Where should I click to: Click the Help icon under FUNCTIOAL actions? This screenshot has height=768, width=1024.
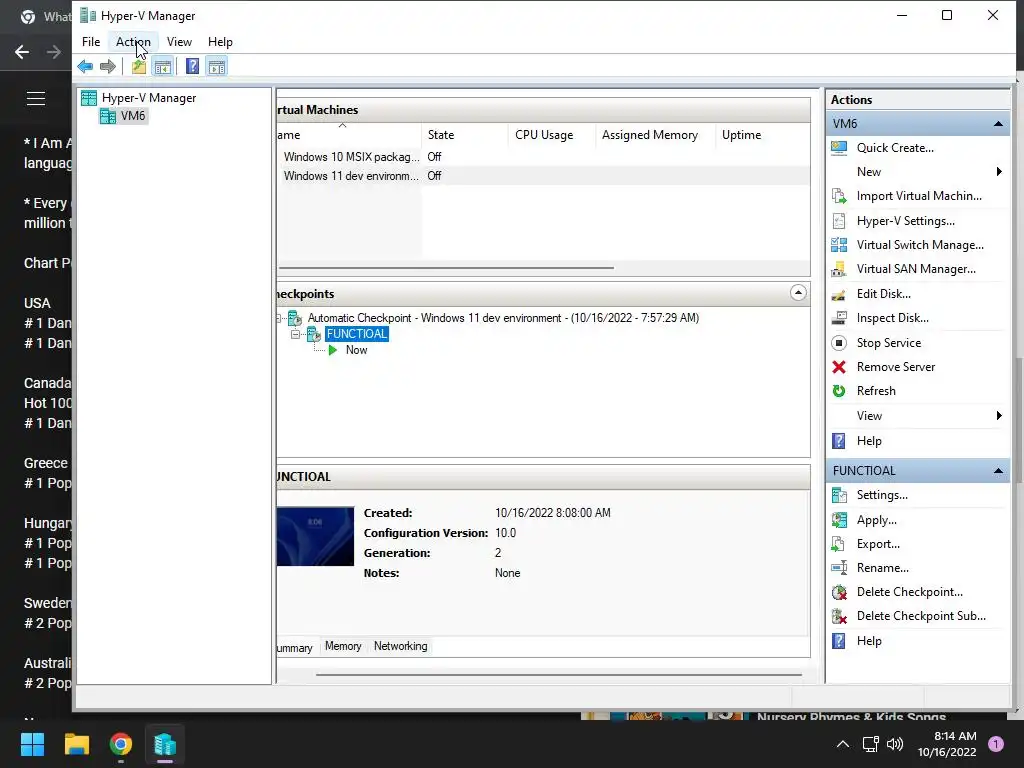click(839, 641)
